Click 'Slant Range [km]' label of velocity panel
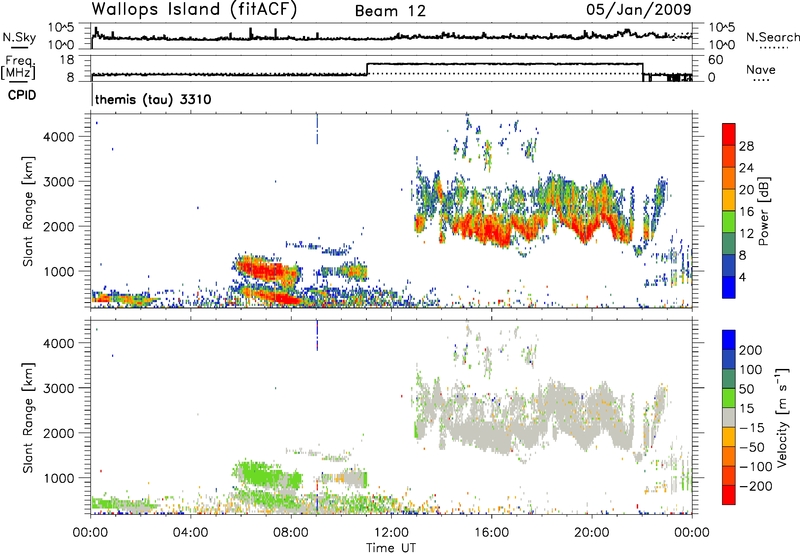Viewport: 800px width, 554px height. 28,417
